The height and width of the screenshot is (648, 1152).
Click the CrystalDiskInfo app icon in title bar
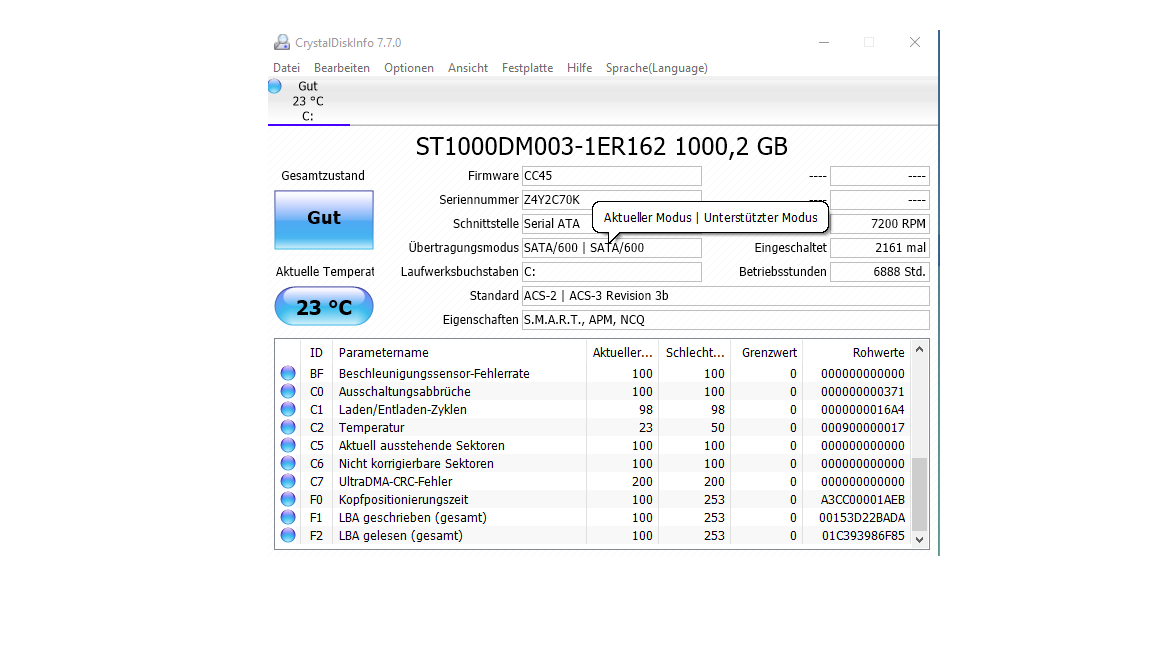click(x=281, y=43)
